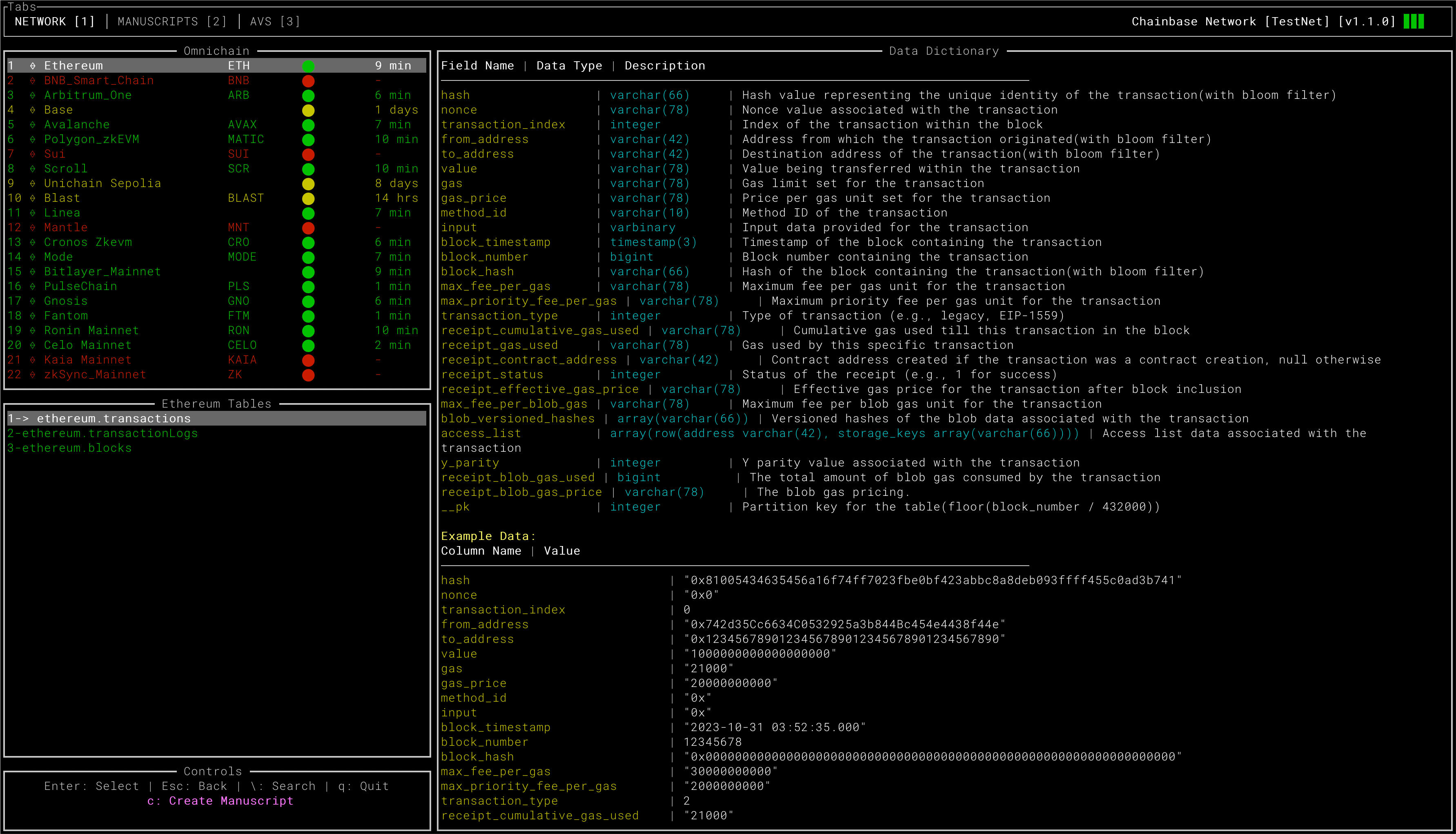Click the diamond icon beside Avalanche
This screenshot has height=834, width=1456.
33,125
